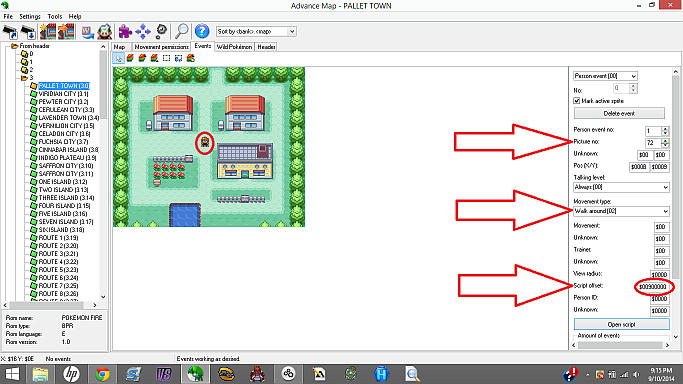Click the Person event no spinner arrows
The image size is (683, 384).
tap(665, 131)
